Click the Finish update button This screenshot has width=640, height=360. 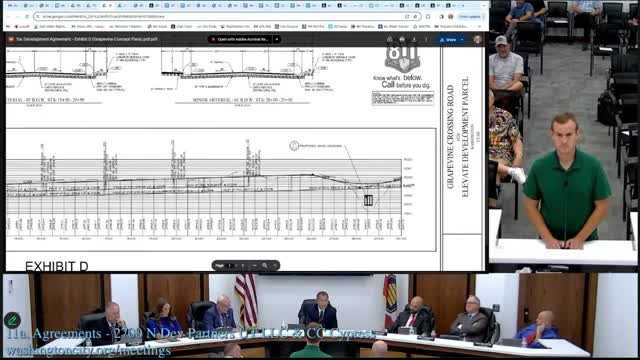pos(469,17)
